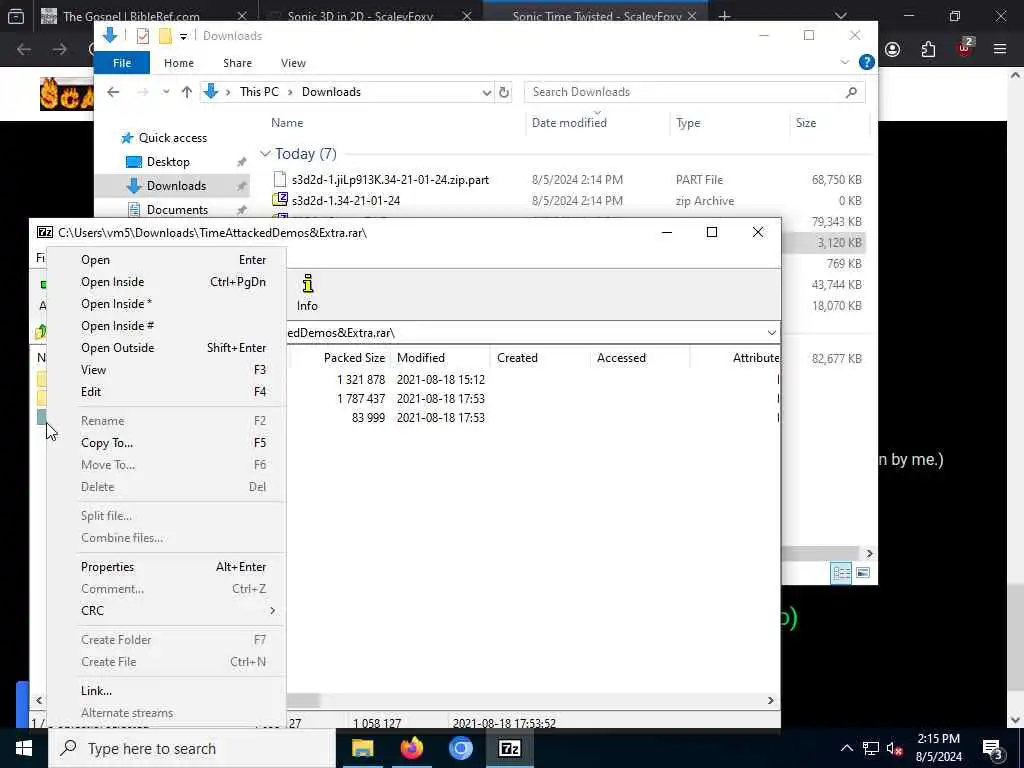Image resolution: width=1024 pixels, height=768 pixels.
Task: Open Documents in navigation pane
Action: [x=177, y=210]
